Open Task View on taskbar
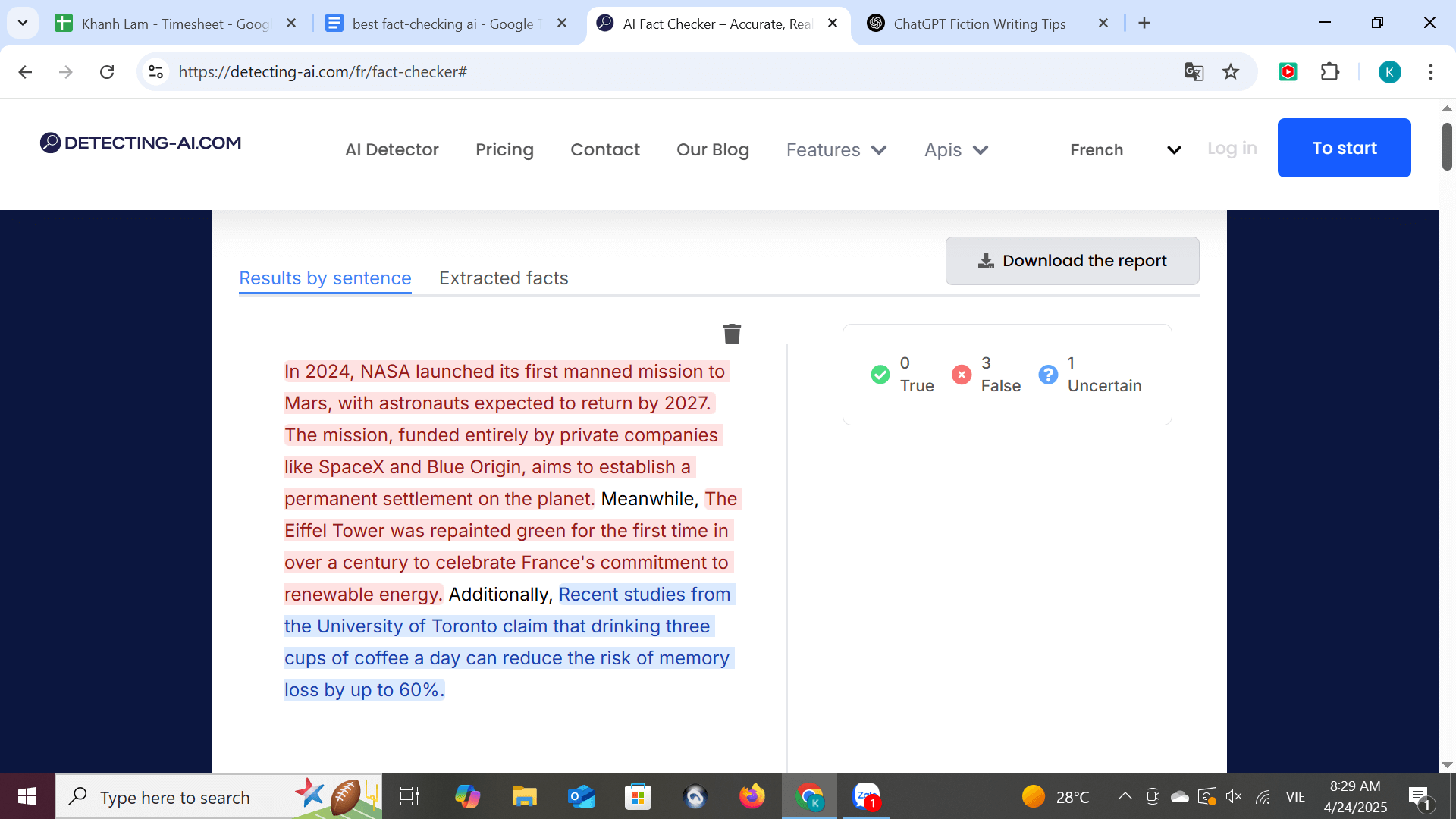The image size is (1456, 819). coord(409,797)
